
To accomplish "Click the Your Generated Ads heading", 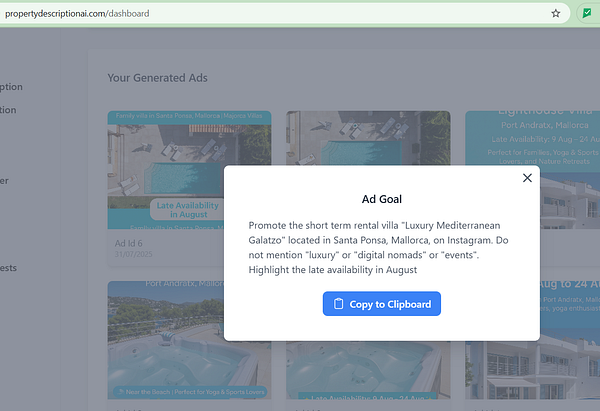I will (x=157, y=78).
